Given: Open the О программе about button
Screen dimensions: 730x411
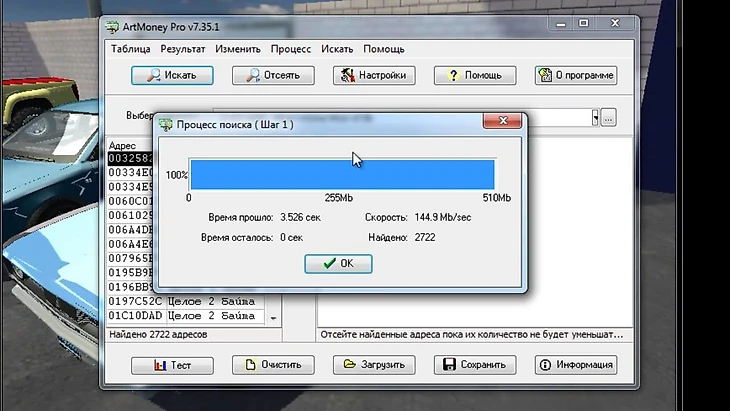Looking at the screenshot, I should click(575, 75).
